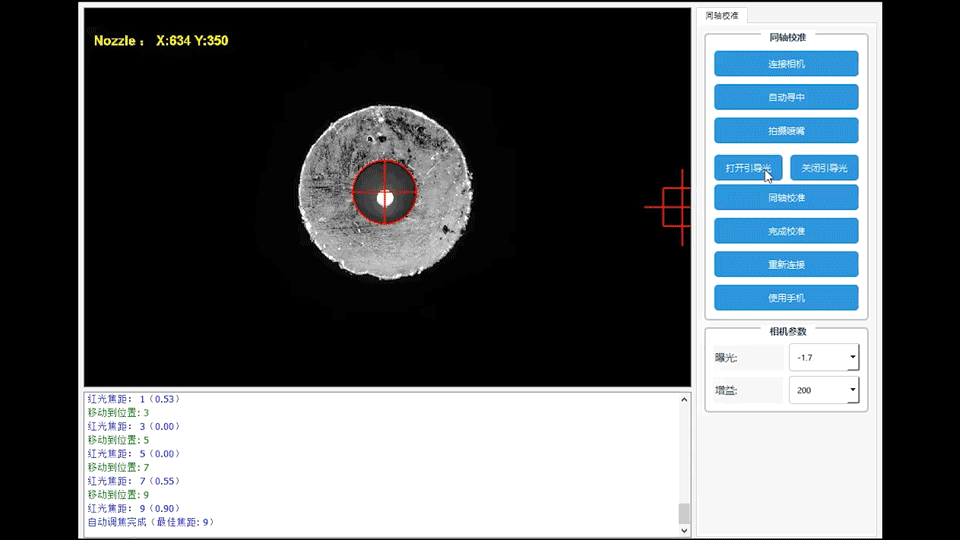
Task: Click the 连接相机 (connect camera) button
Action: pyautogui.click(x=786, y=64)
